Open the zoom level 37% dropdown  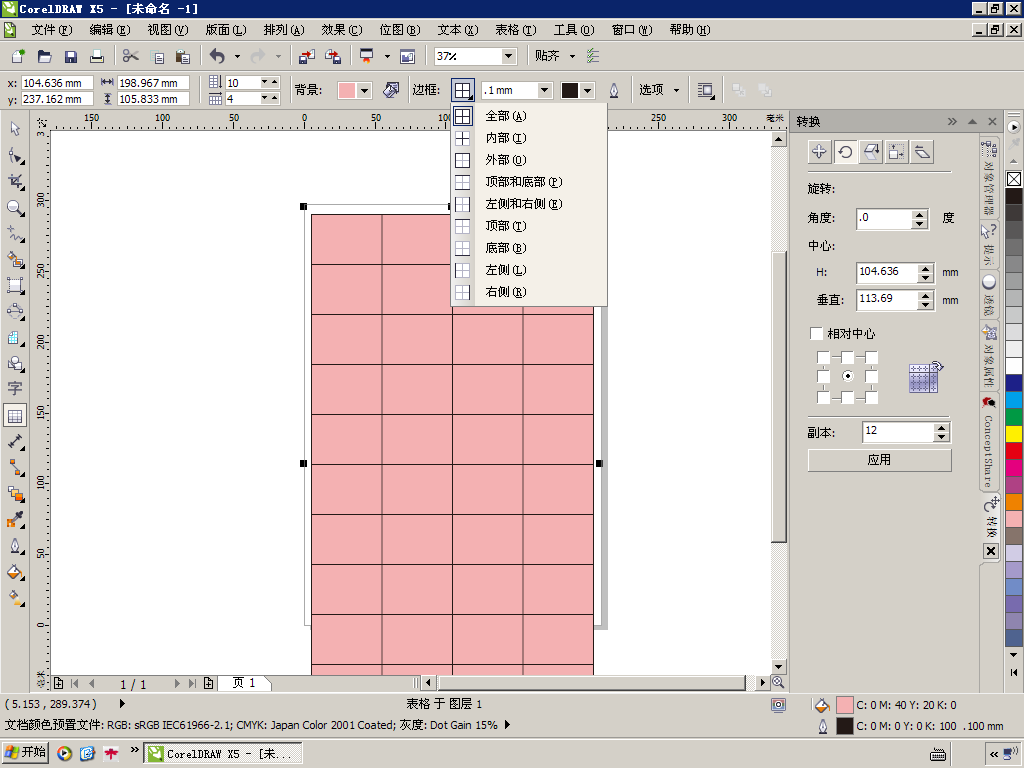tap(509, 56)
